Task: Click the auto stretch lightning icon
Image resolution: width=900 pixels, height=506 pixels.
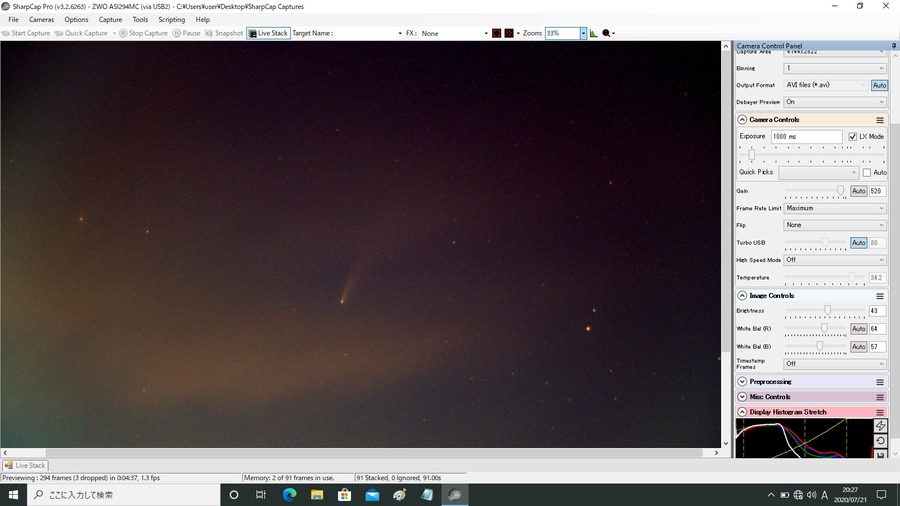Action: click(880, 426)
